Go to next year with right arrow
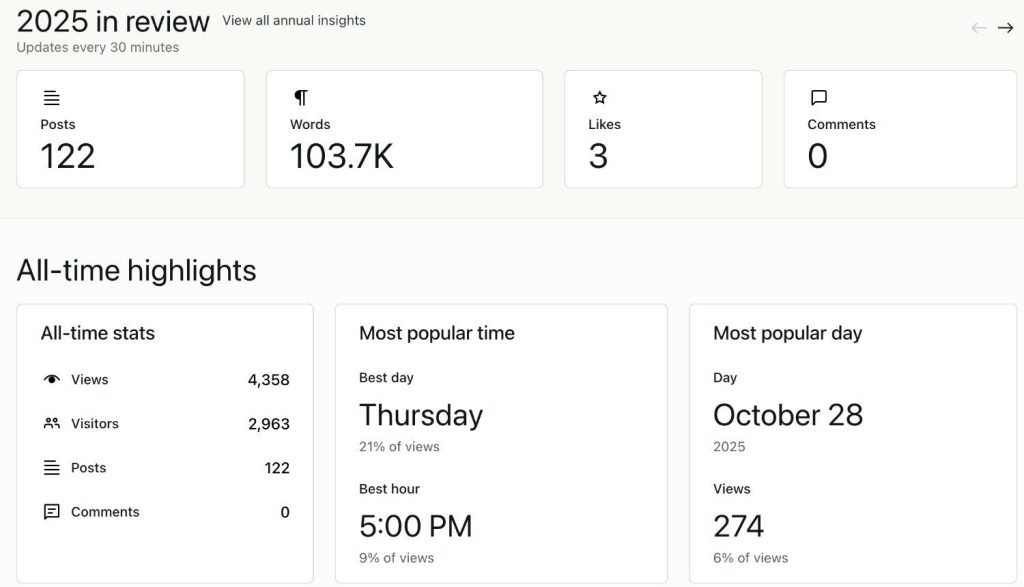This screenshot has height=587, width=1024. pos(1006,28)
